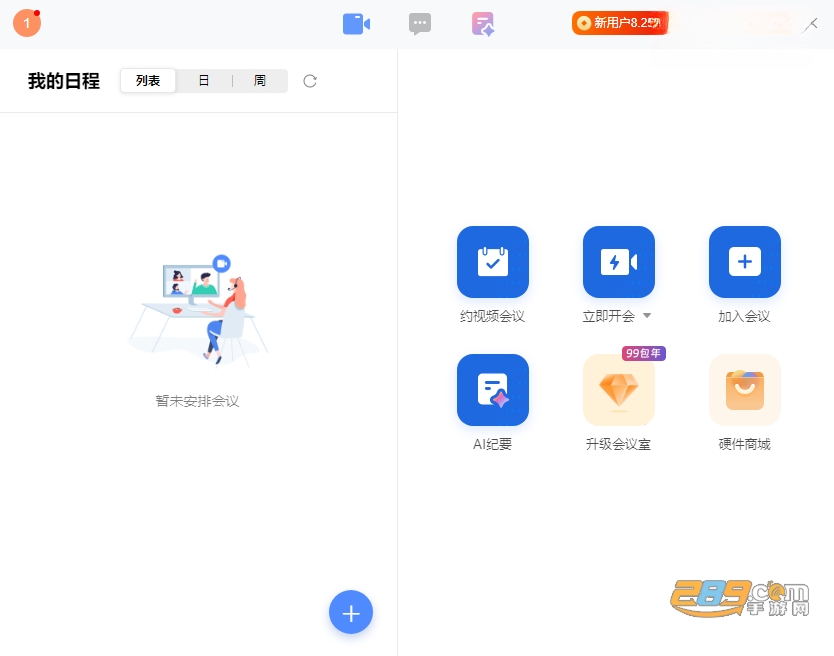Viewport: 834px width, 656px height.
Task: Open the orange user avatar profile
Action: pos(27,23)
